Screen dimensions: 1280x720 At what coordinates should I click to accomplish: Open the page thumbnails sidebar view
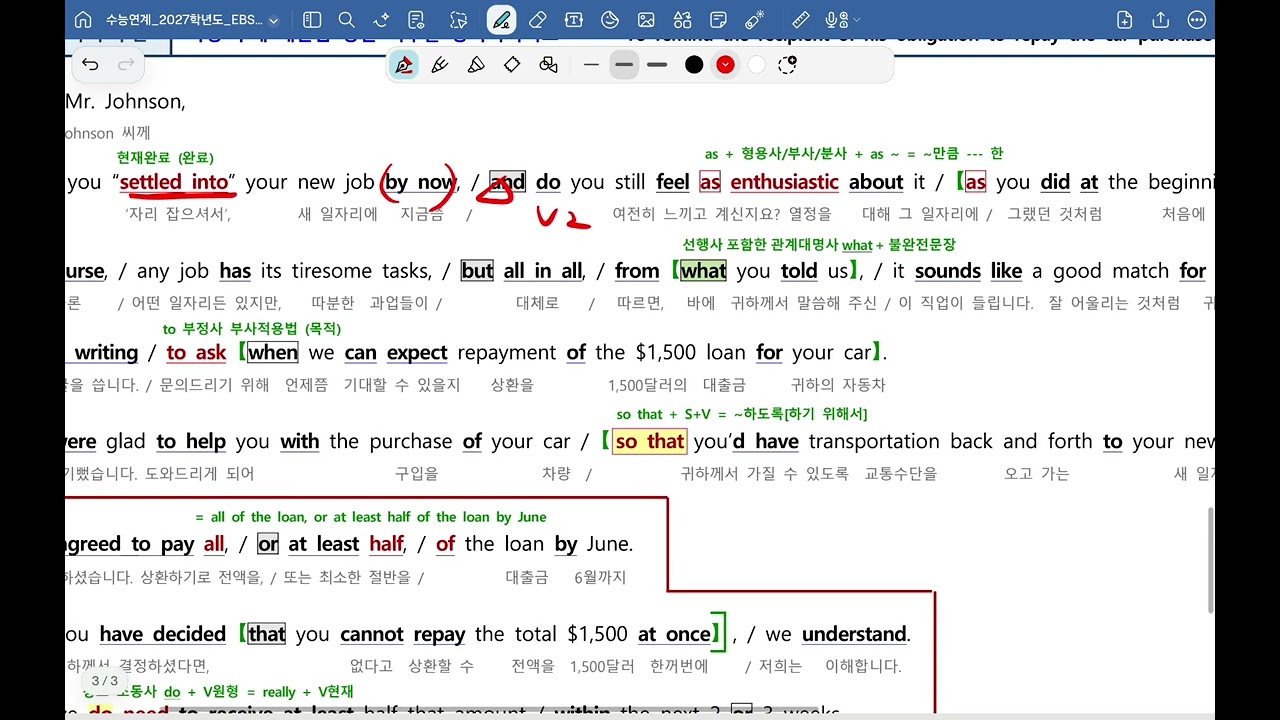[x=312, y=20]
